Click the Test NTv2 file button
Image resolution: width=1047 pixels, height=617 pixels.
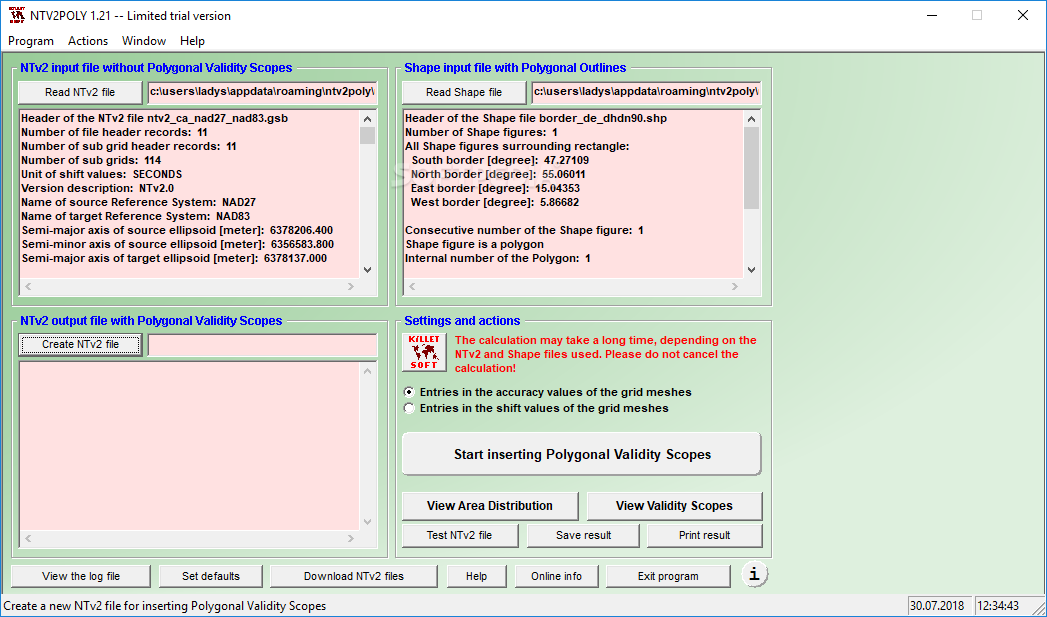[x=459, y=535]
